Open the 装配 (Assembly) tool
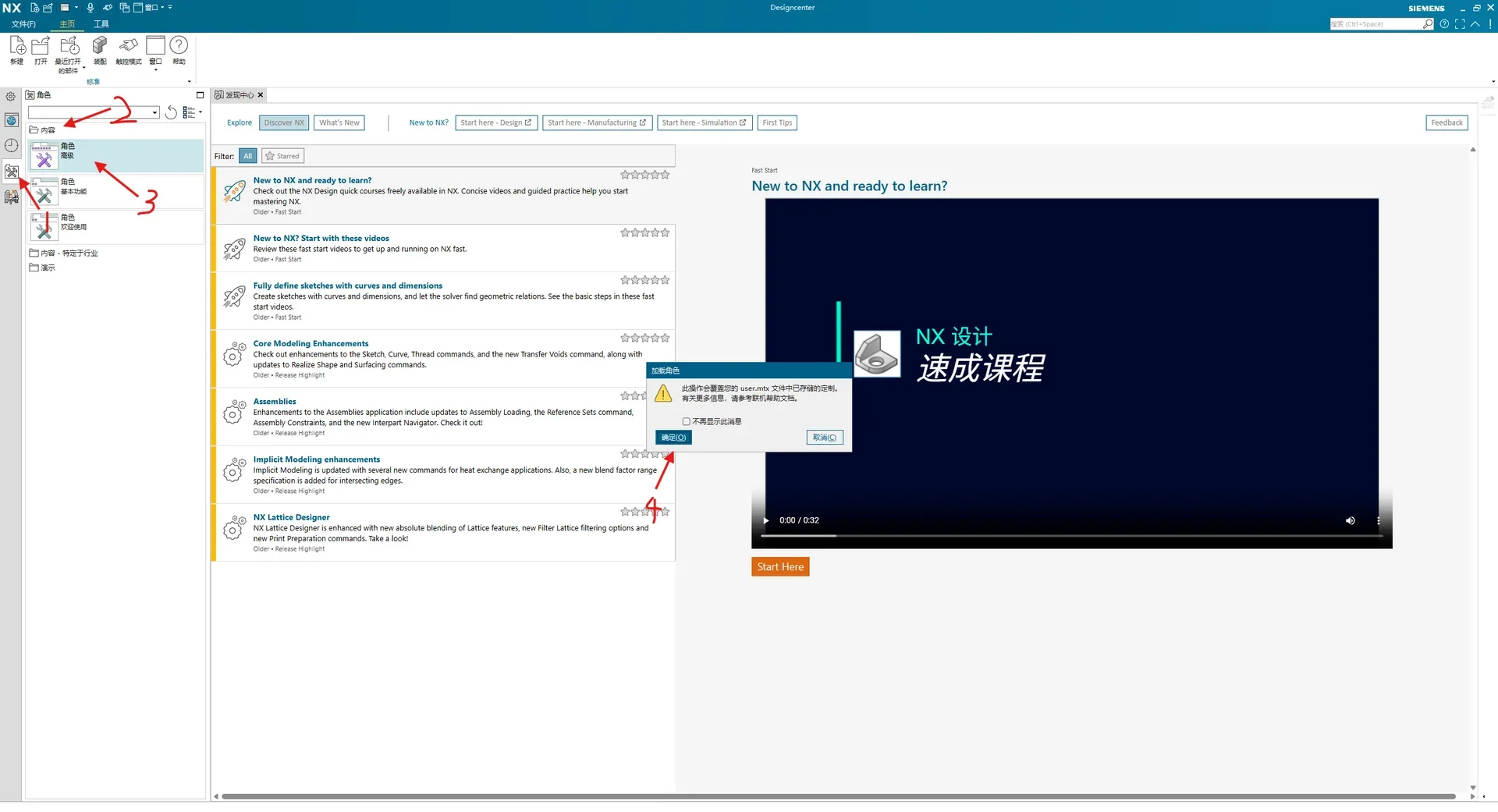Image resolution: width=1498 pixels, height=812 pixels. click(x=100, y=48)
